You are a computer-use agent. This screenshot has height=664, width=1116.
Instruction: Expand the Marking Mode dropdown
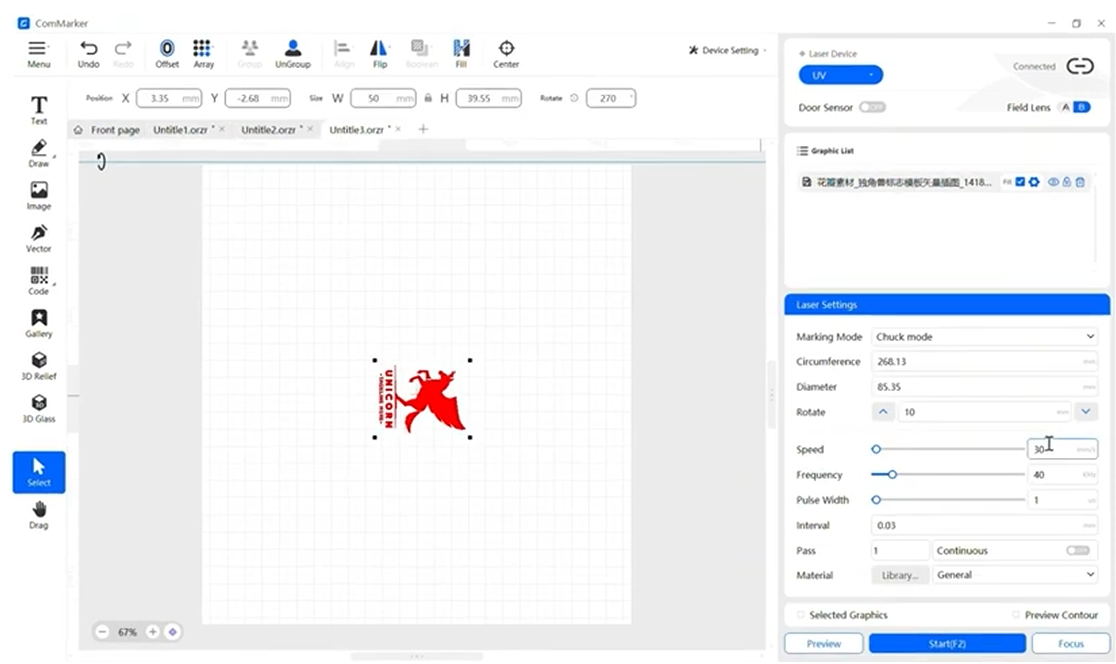985,337
